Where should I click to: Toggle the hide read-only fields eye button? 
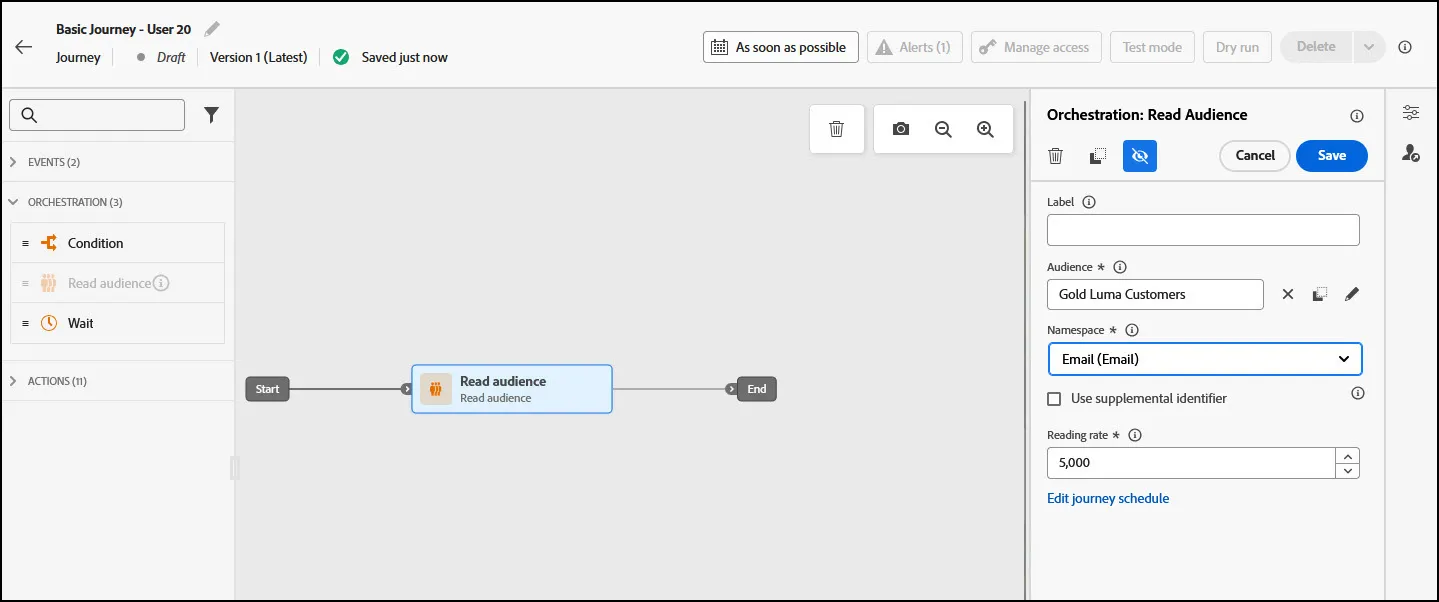tap(1140, 155)
